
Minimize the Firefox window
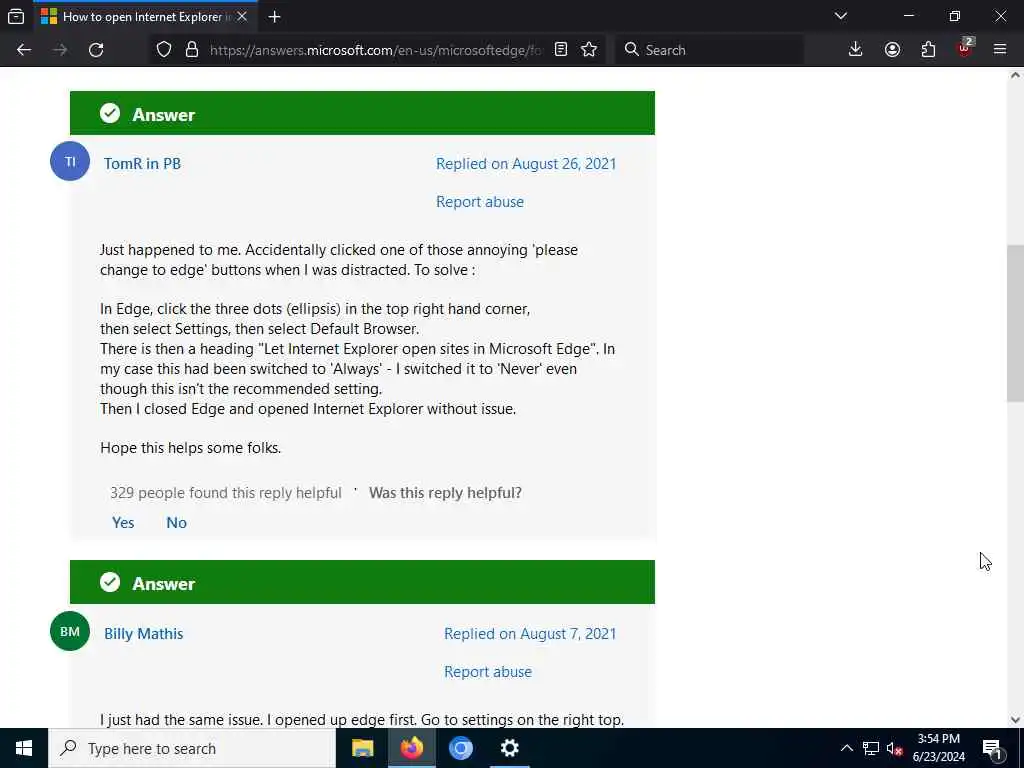(x=908, y=16)
